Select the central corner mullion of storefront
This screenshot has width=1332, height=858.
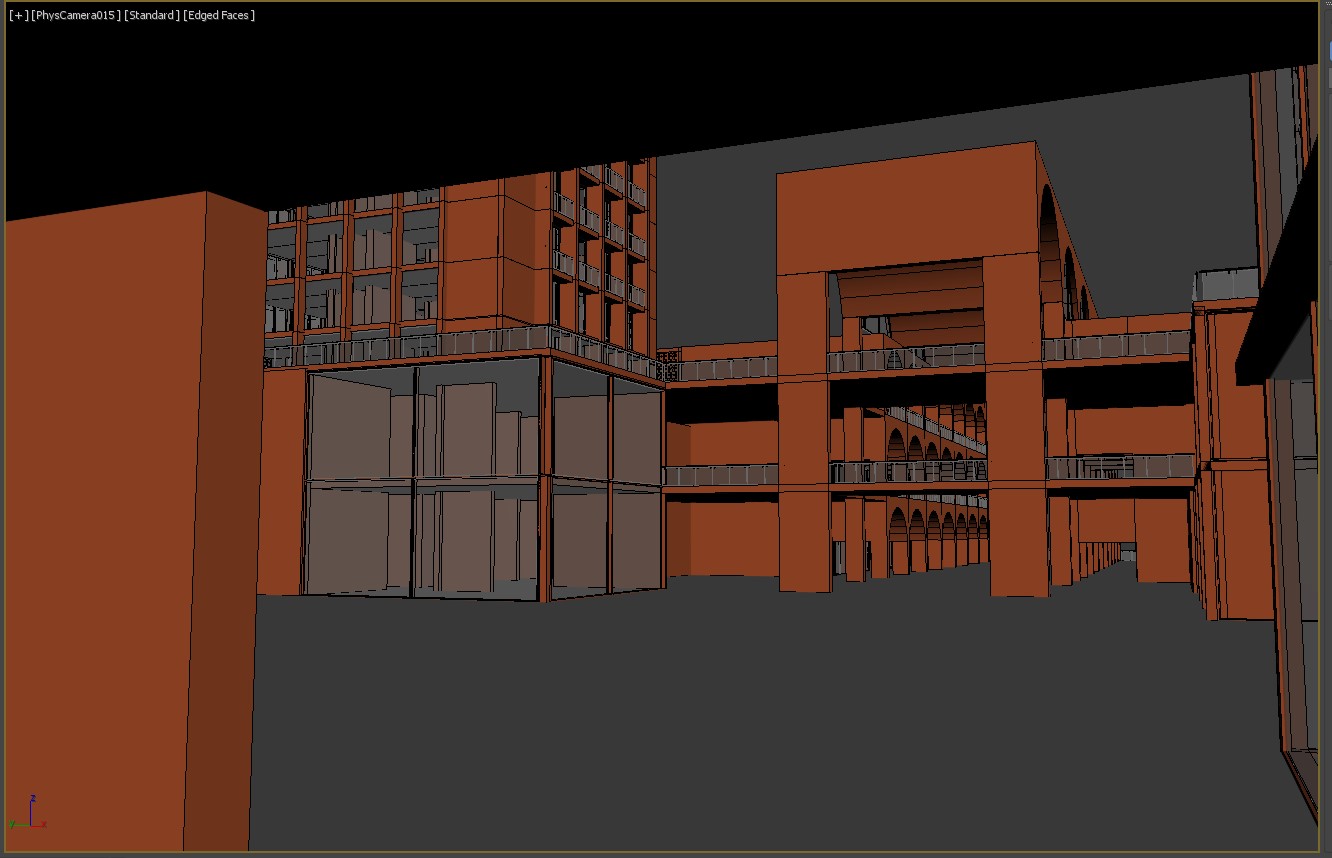[545, 480]
